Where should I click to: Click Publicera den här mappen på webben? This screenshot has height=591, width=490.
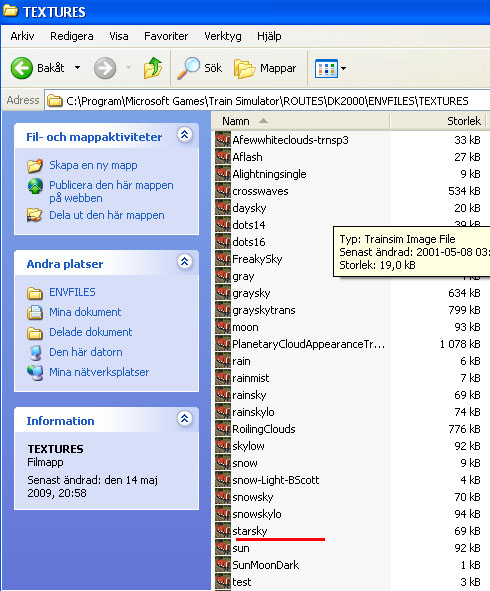tap(111, 191)
